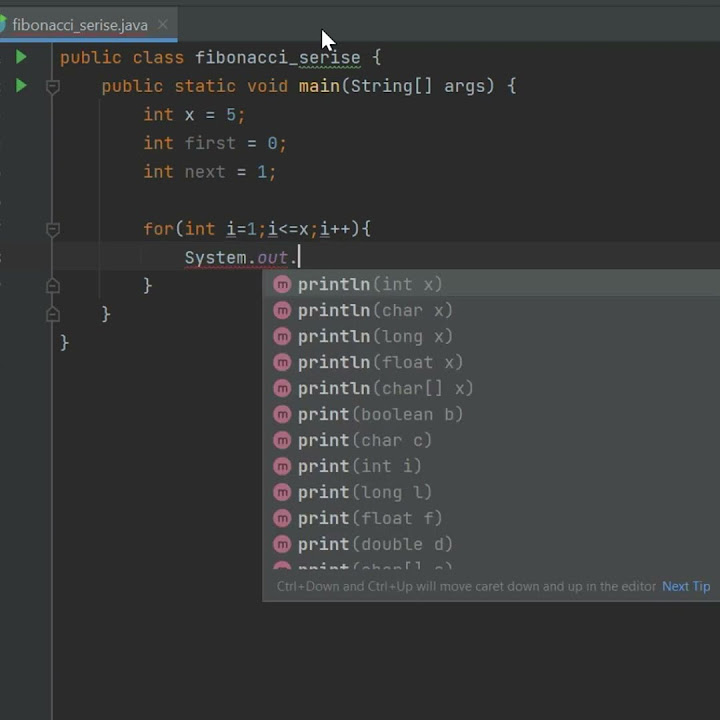This screenshot has height=720, width=720.
Task: Choose print(long l) completion
Action: (491, 492)
